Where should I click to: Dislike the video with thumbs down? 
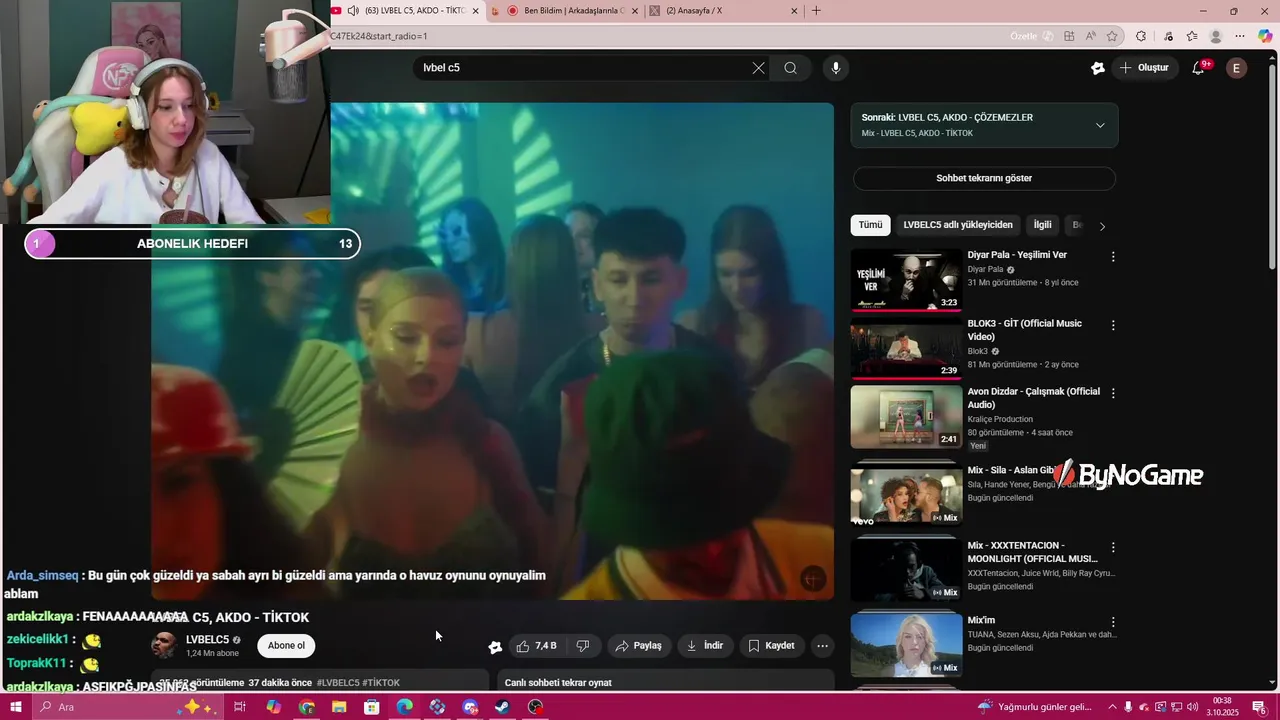pos(583,646)
